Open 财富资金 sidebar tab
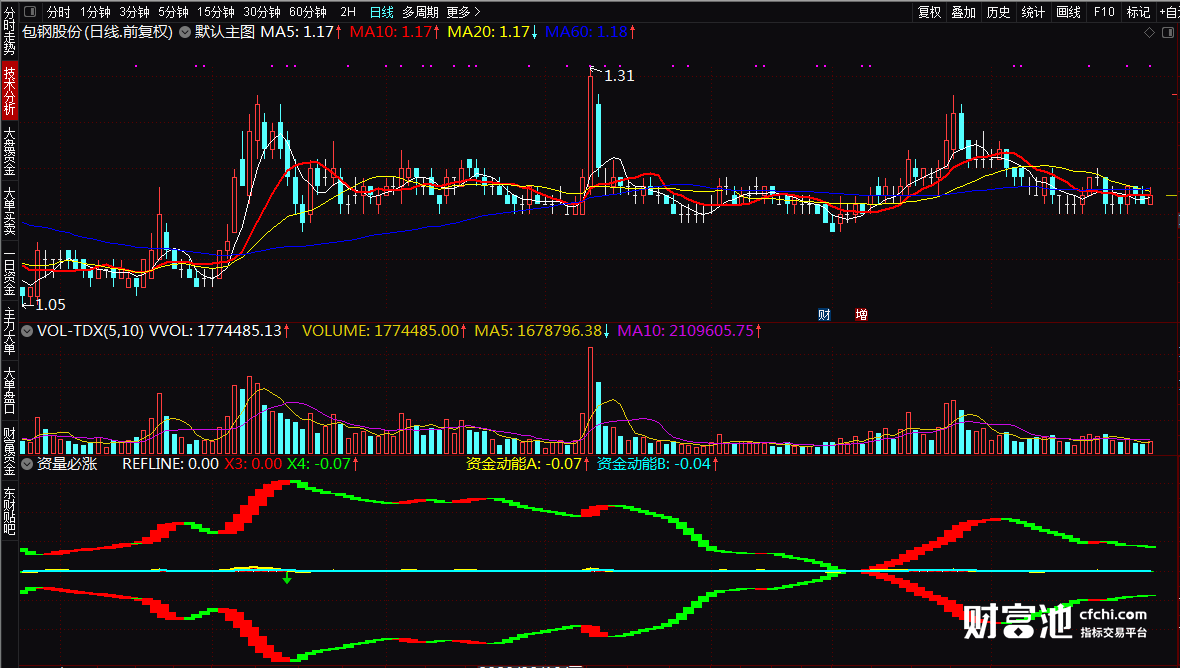Screen dimensions: 1180x668 click(9, 451)
